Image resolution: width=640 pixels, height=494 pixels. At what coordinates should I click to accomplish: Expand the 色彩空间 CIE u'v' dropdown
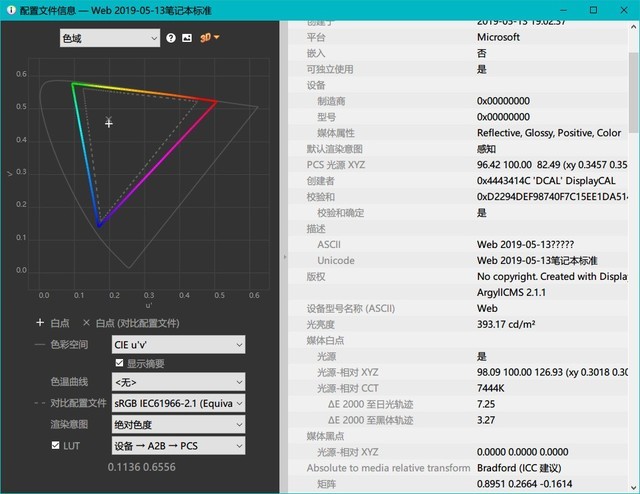pos(177,344)
